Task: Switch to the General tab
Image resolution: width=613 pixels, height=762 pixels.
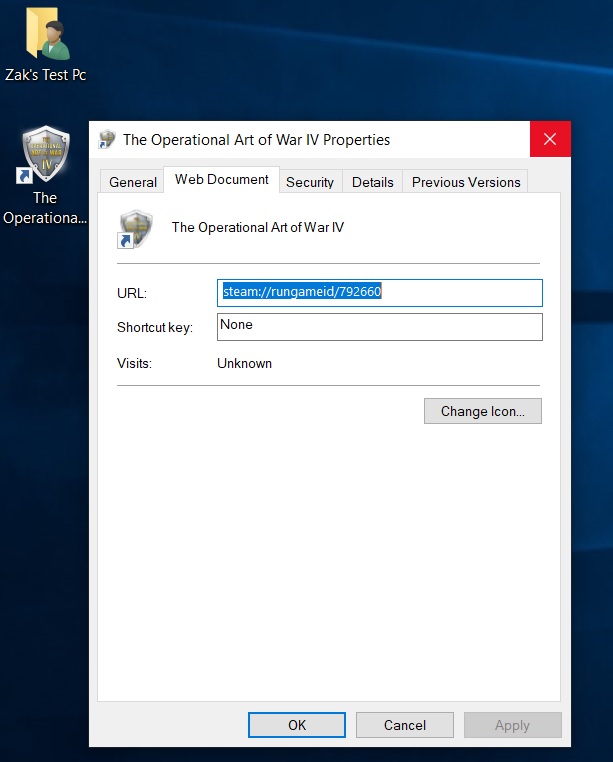Action: tap(133, 182)
